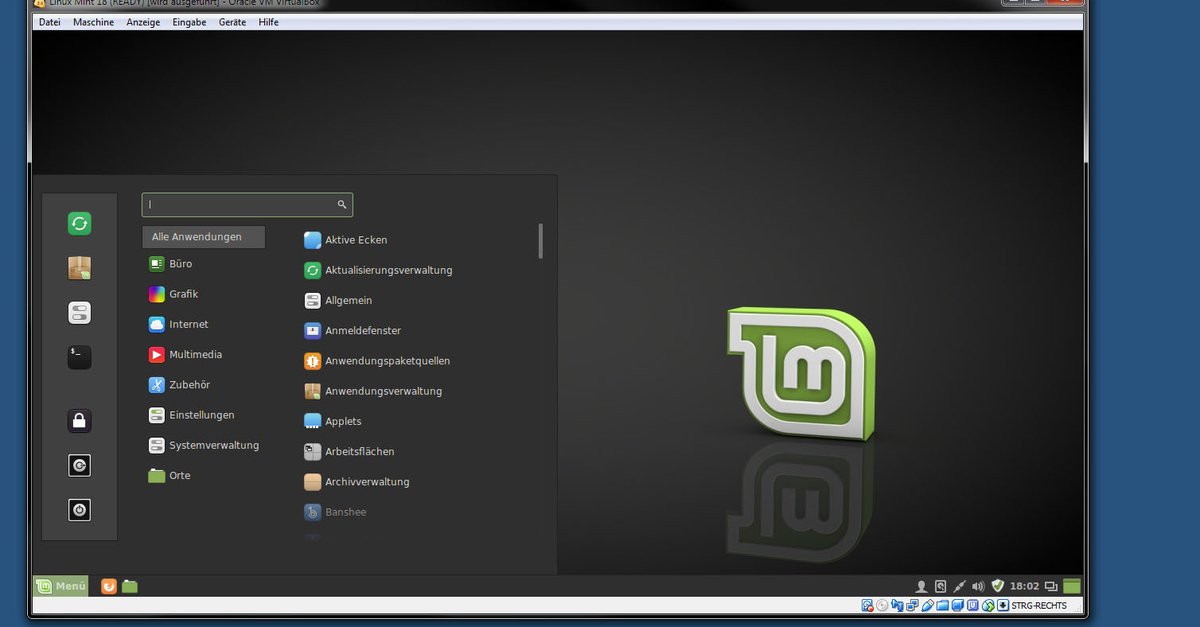
Task: Click the user applet icon in panel
Action: tap(921, 586)
